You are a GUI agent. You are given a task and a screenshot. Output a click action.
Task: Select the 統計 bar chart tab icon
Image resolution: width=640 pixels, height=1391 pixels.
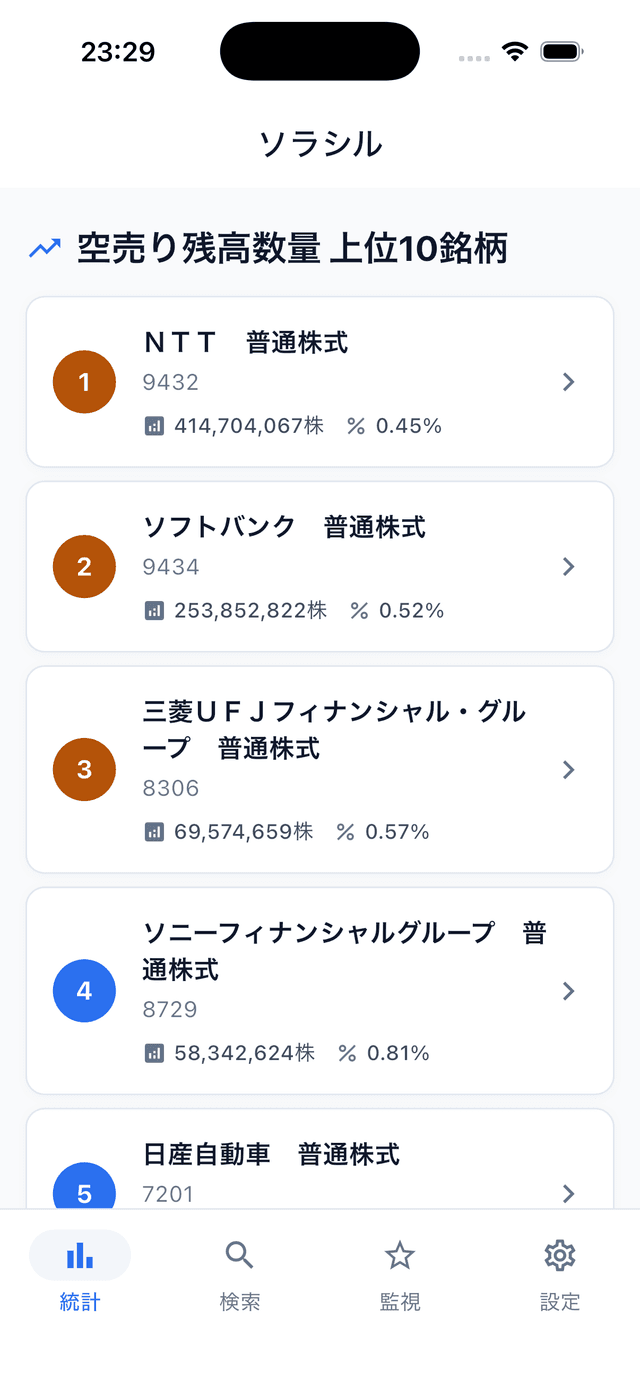(80, 1255)
